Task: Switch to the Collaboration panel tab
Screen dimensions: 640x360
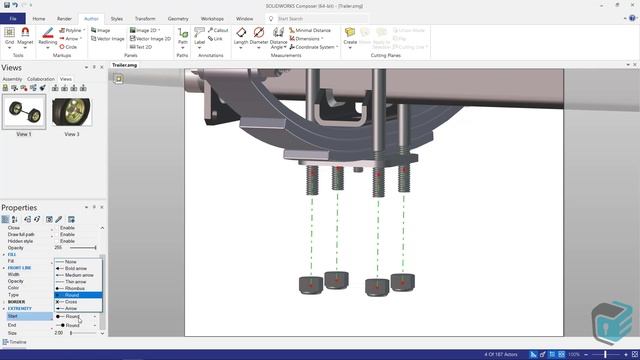Action: click(x=41, y=79)
